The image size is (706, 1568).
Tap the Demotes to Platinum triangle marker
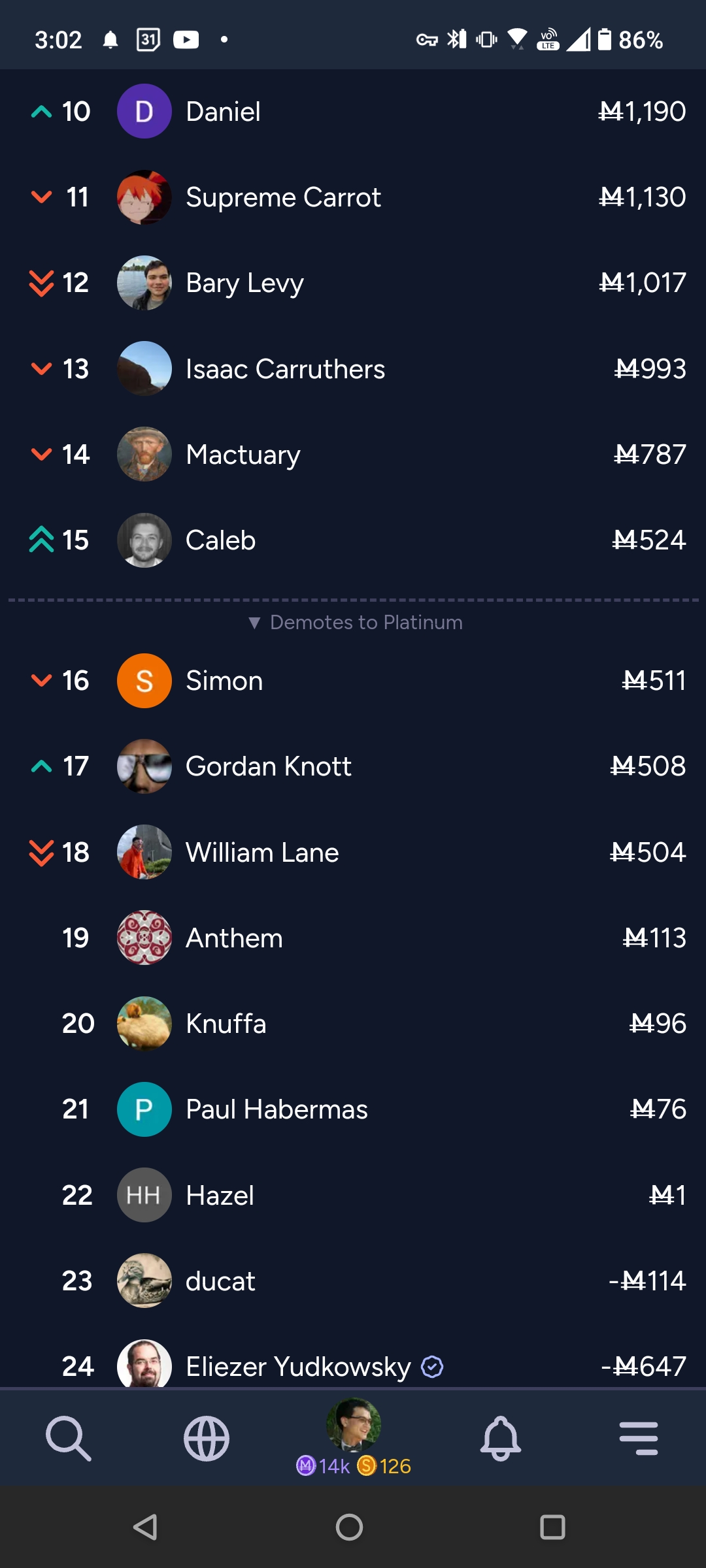(254, 623)
